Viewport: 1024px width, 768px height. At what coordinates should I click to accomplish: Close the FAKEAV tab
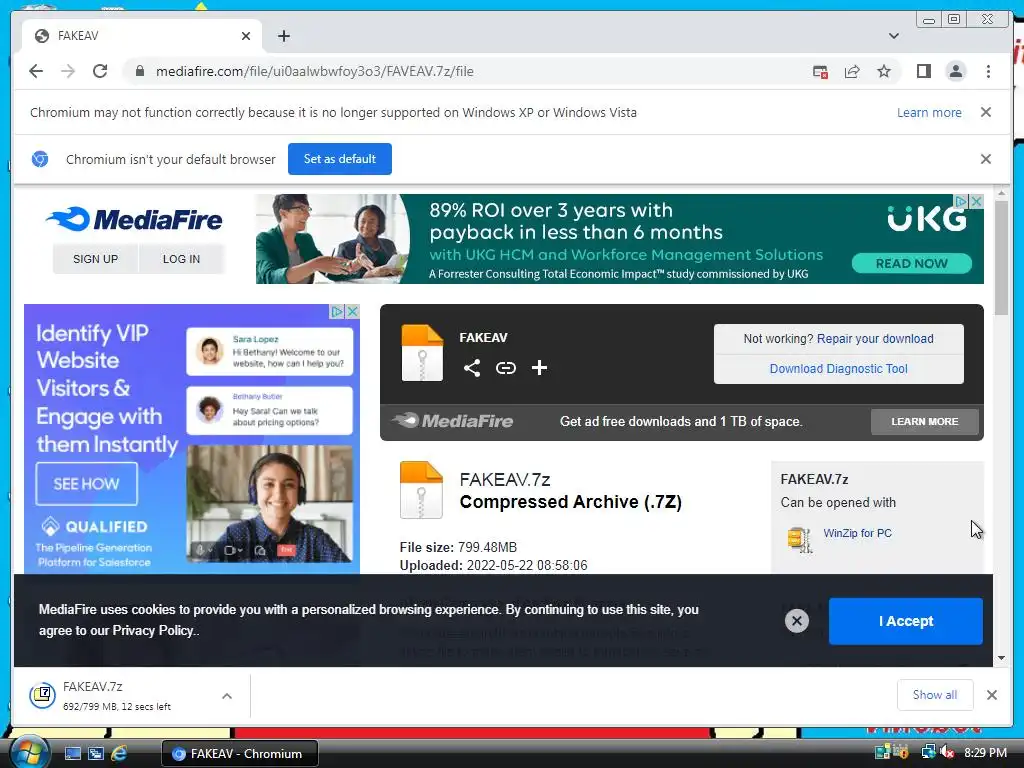click(x=246, y=36)
